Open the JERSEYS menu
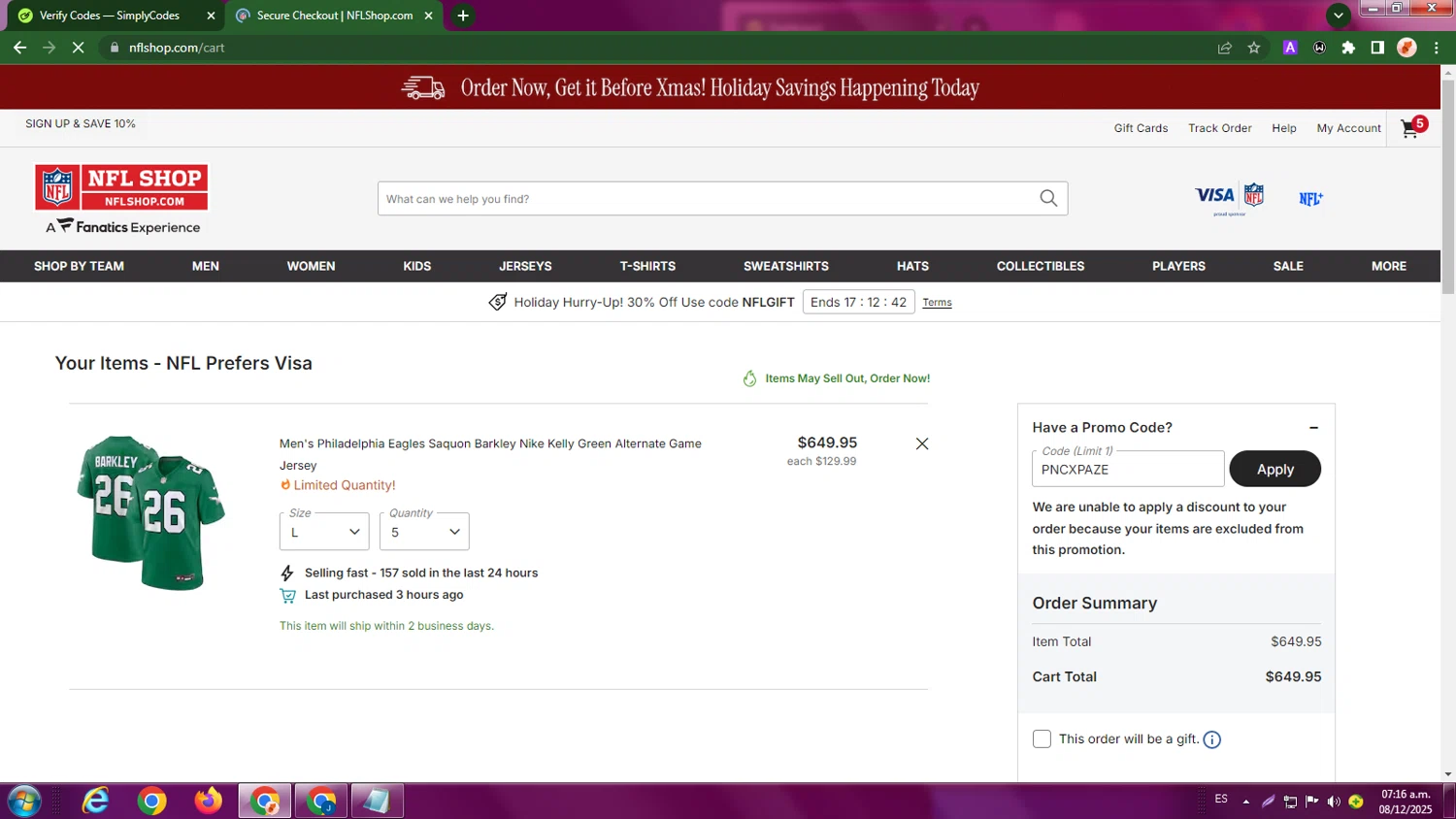 525,266
